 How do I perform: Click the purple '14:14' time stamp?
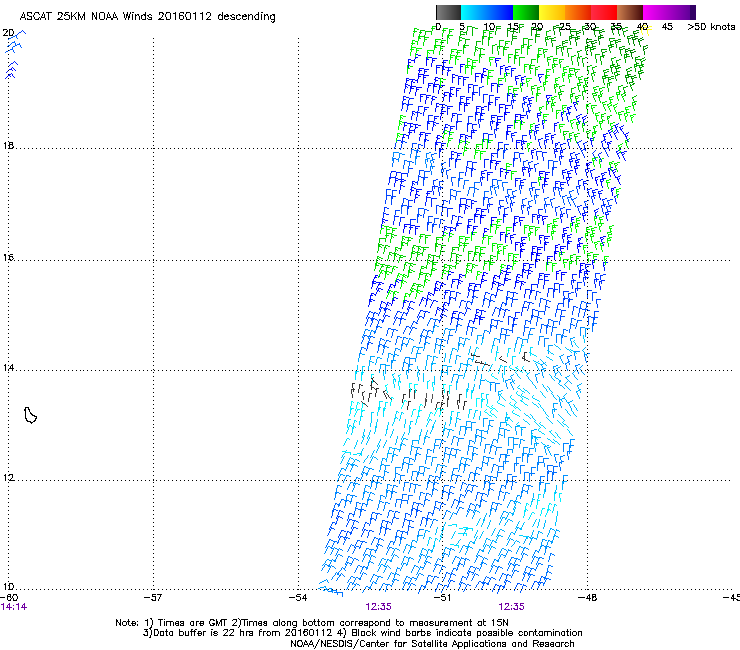tap(14, 607)
